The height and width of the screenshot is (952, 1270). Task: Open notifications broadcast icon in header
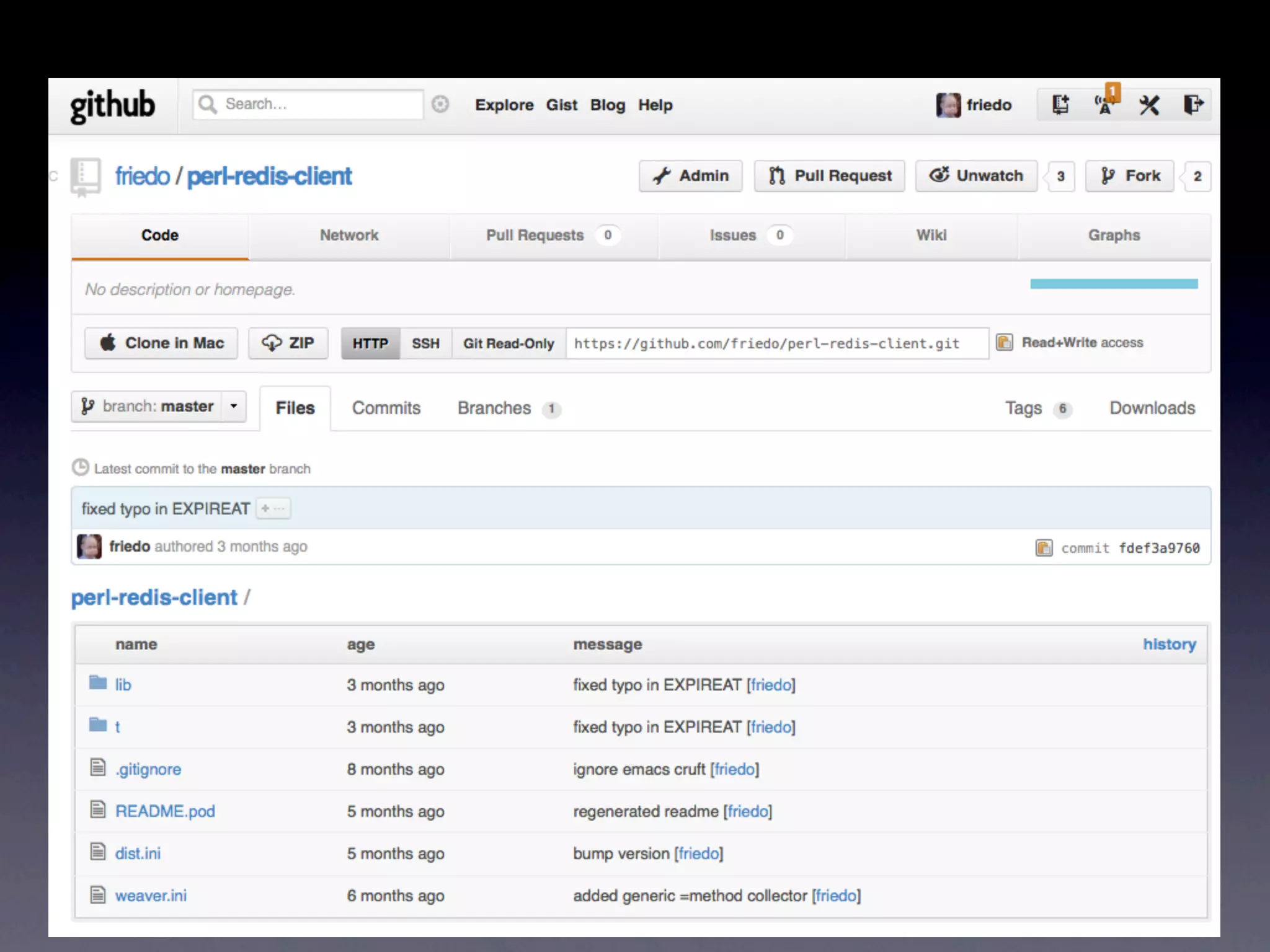point(1104,105)
